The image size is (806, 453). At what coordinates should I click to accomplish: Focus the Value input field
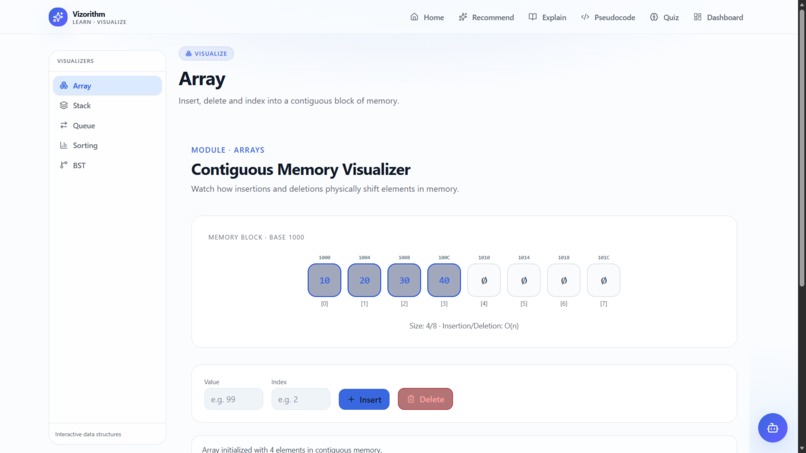coord(233,399)
